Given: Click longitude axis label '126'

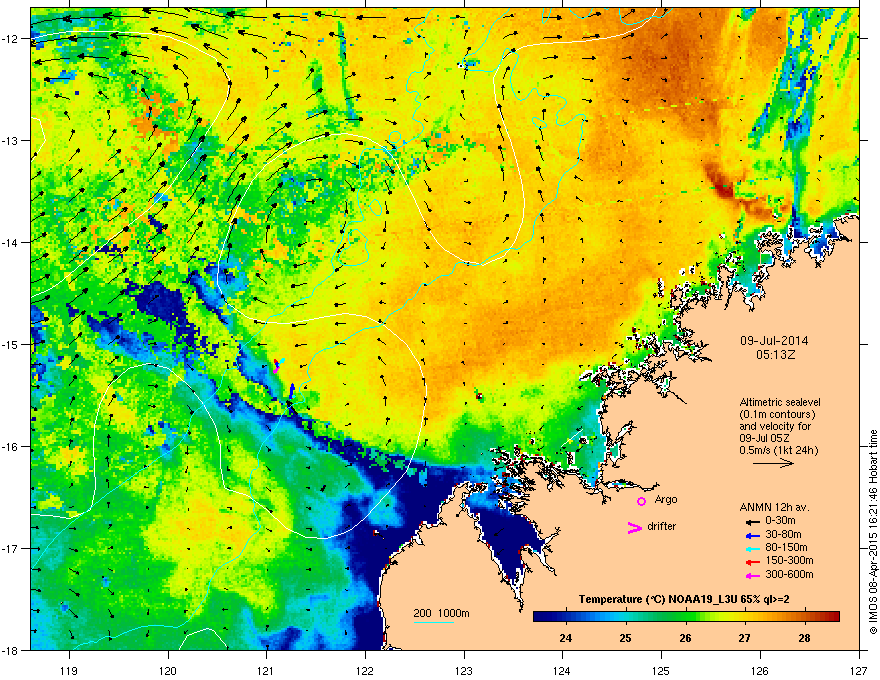Looking at the screenshot, I should coord(760,670).
